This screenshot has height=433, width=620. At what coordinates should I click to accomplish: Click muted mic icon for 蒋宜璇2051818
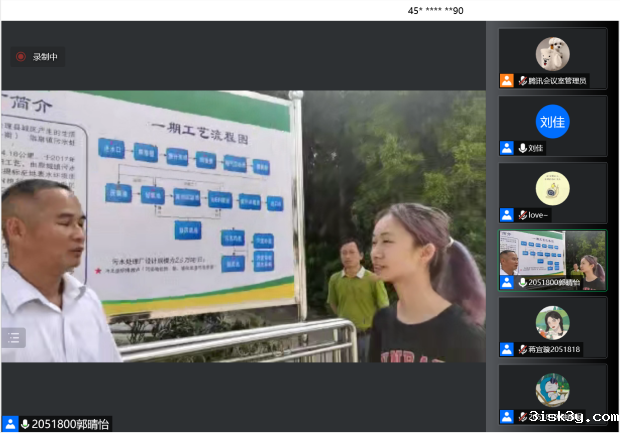click(x=522, y=349)
